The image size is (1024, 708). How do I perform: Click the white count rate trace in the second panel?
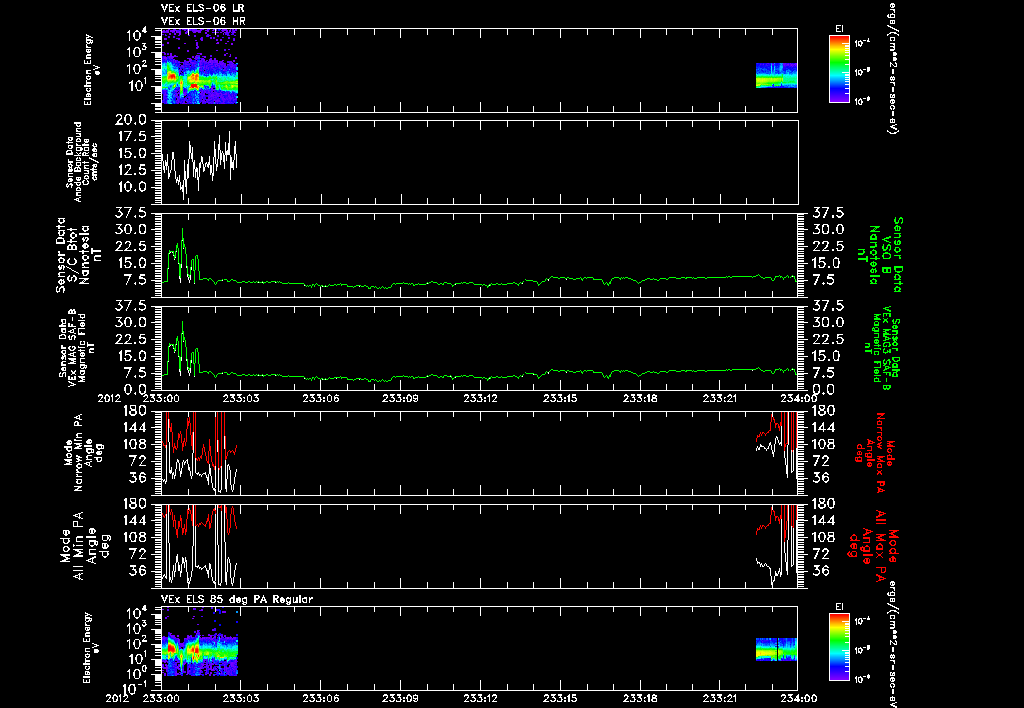199,166
